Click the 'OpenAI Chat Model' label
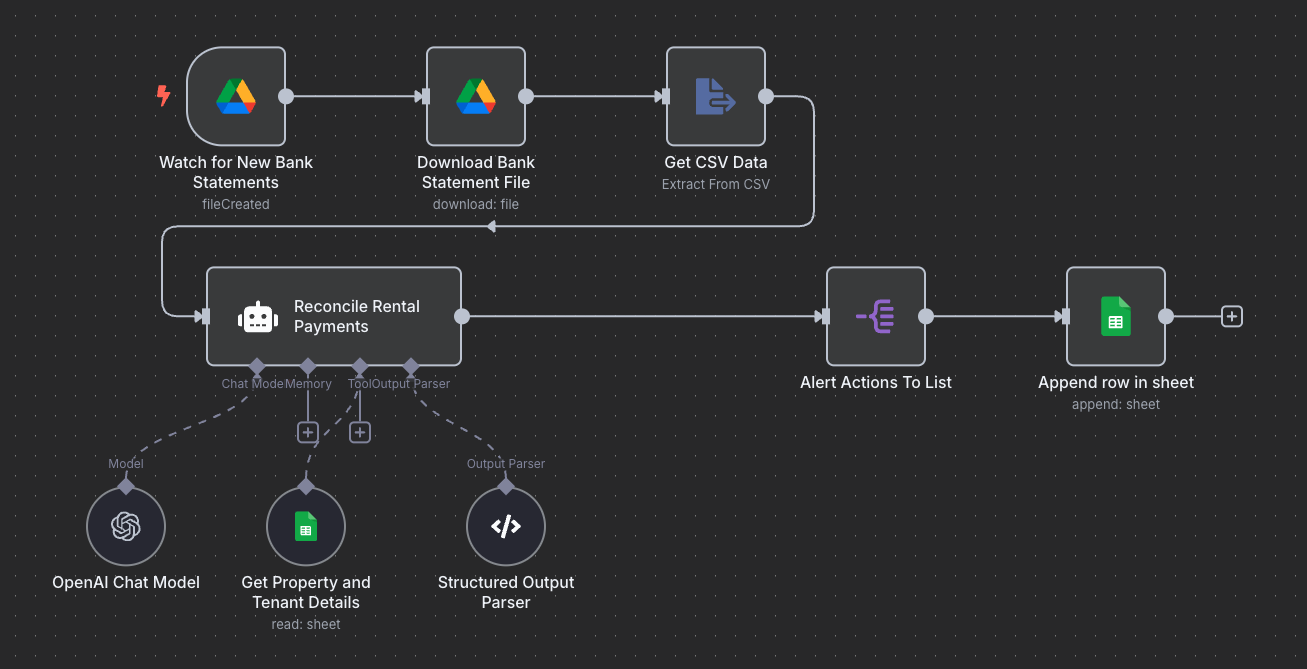This screenshot has height=669, width=1307. tap(126, 582)
